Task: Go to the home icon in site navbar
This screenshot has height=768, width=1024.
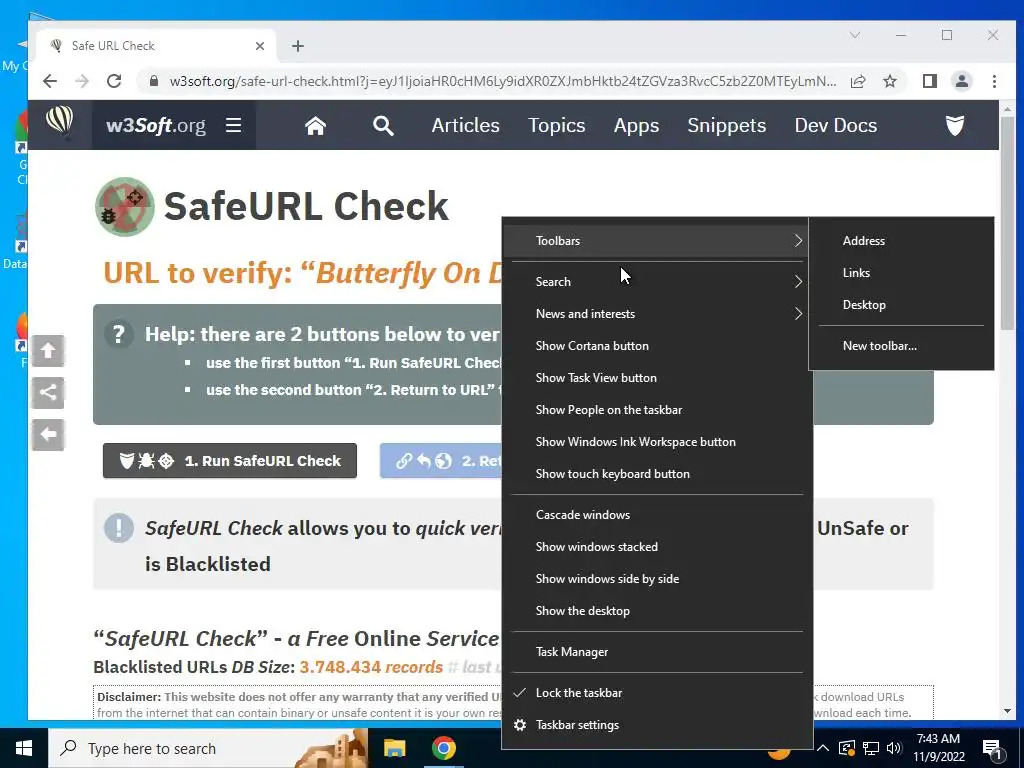Action: coord(315,125)
